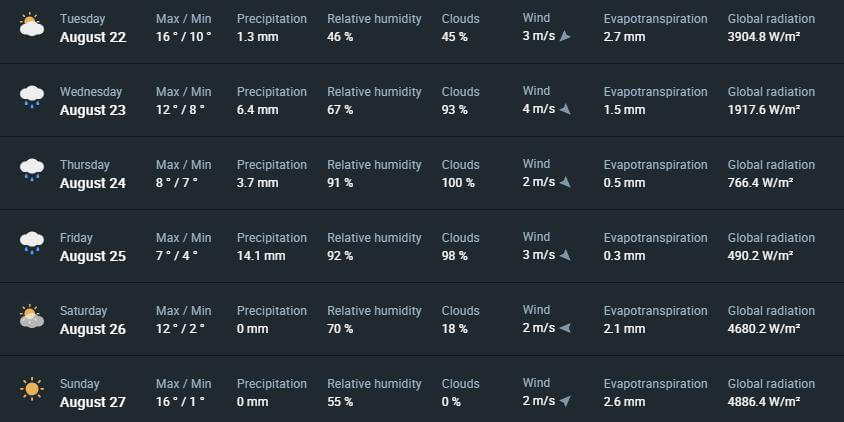The image size is (844, 422).
Task: Click Thursday's 2 m/s wind arrow
Action: click(x=565, y=182)
